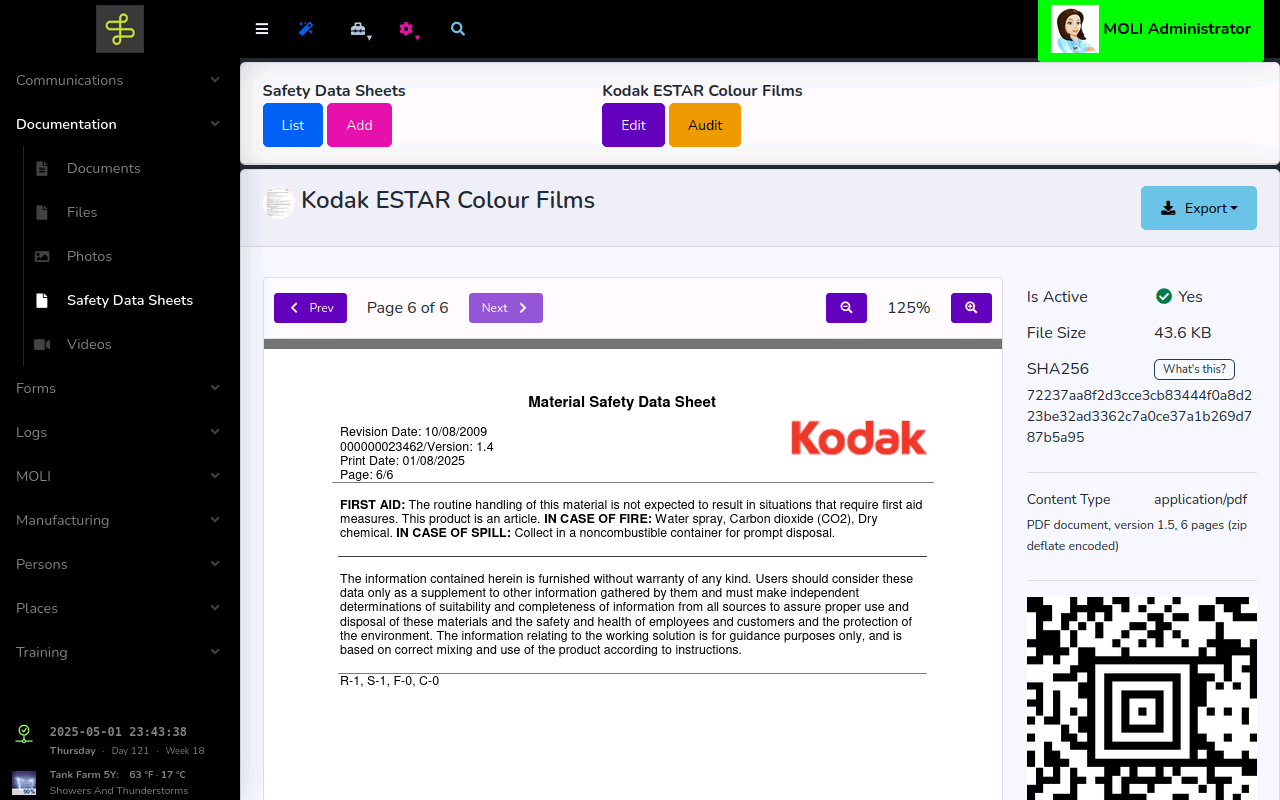Open the magic wand tool icon
This screenshot has height=800, width=1280.
coord(306,29)
